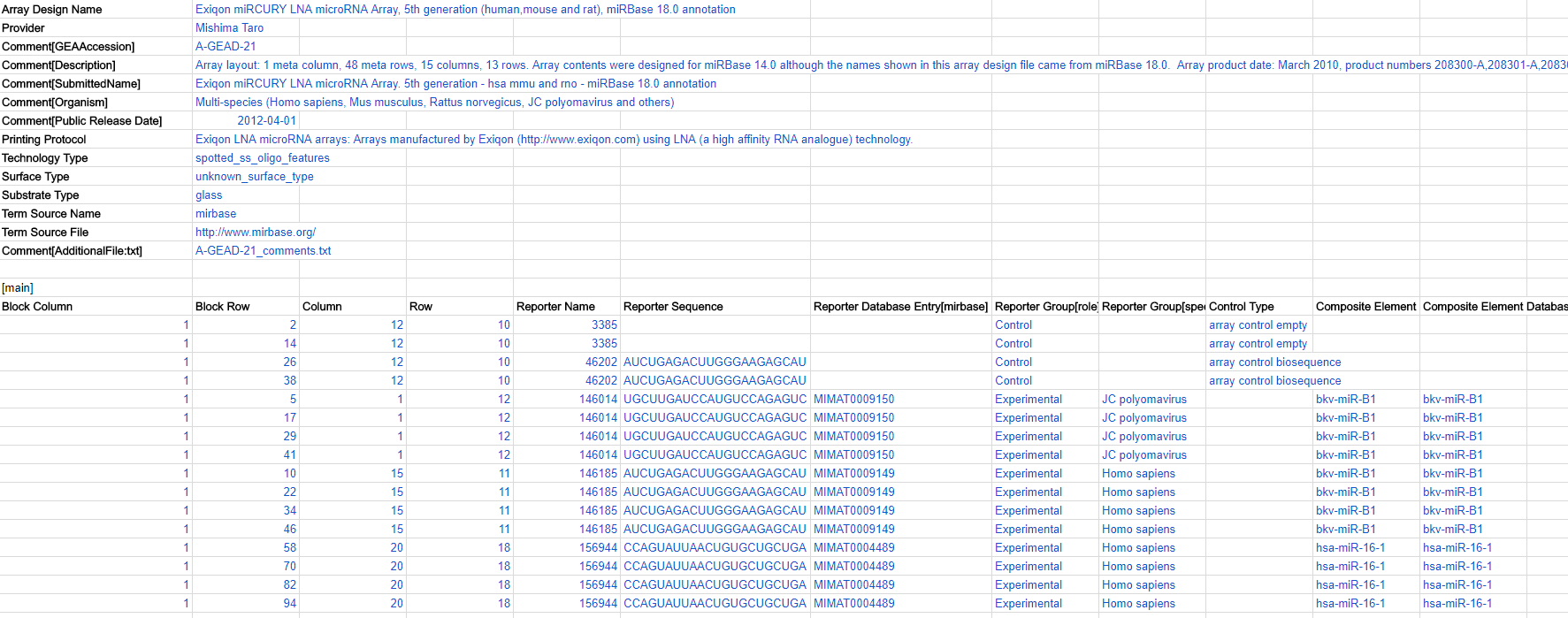Click the Multi-species organism comment cell

pos(434,103)
